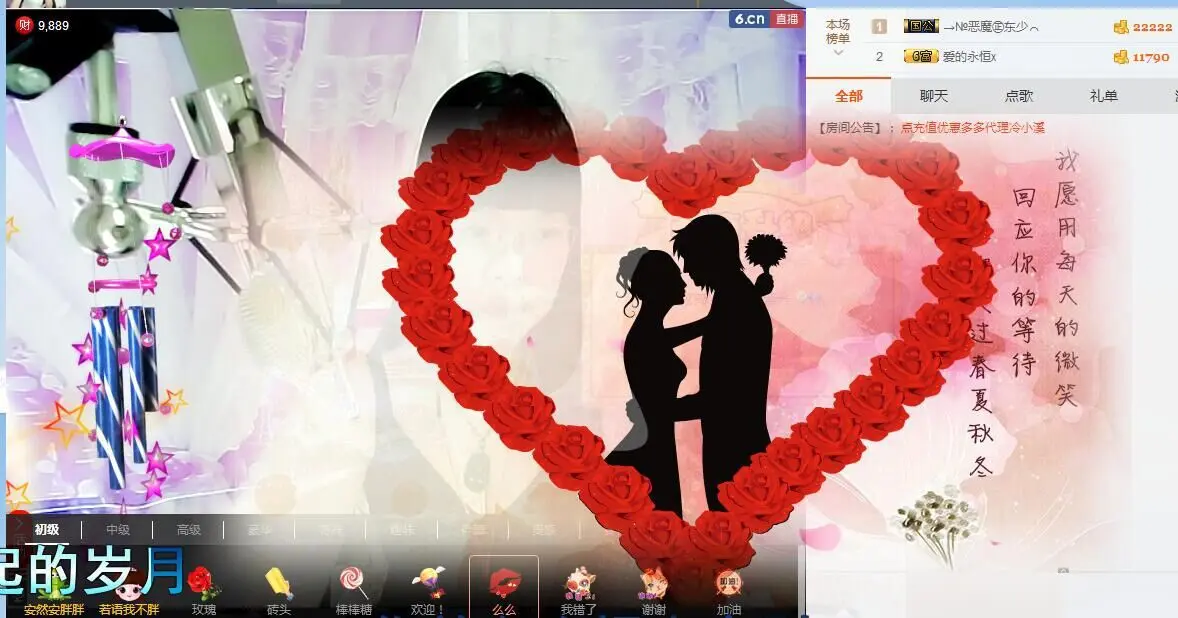Select the 若语我不胖 face gift
This screenshot has width=1178, height=618.
coord(129,593)
